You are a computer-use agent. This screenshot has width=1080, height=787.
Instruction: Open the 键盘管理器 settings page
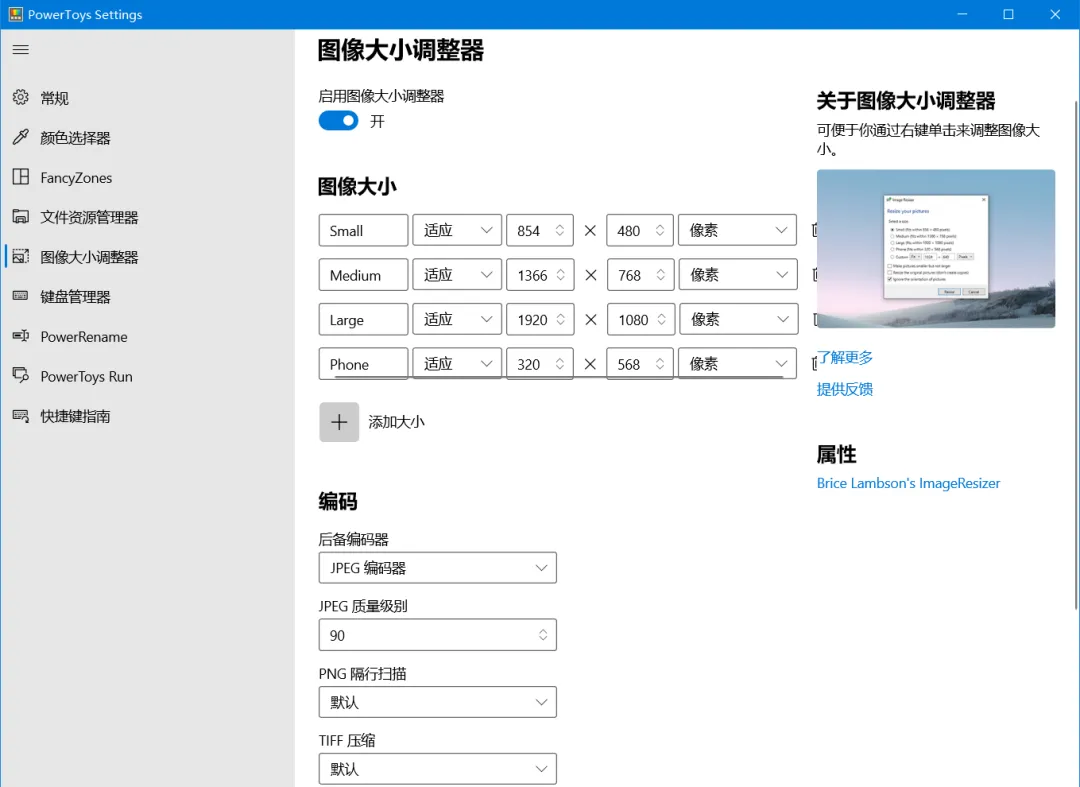[75, 297]
